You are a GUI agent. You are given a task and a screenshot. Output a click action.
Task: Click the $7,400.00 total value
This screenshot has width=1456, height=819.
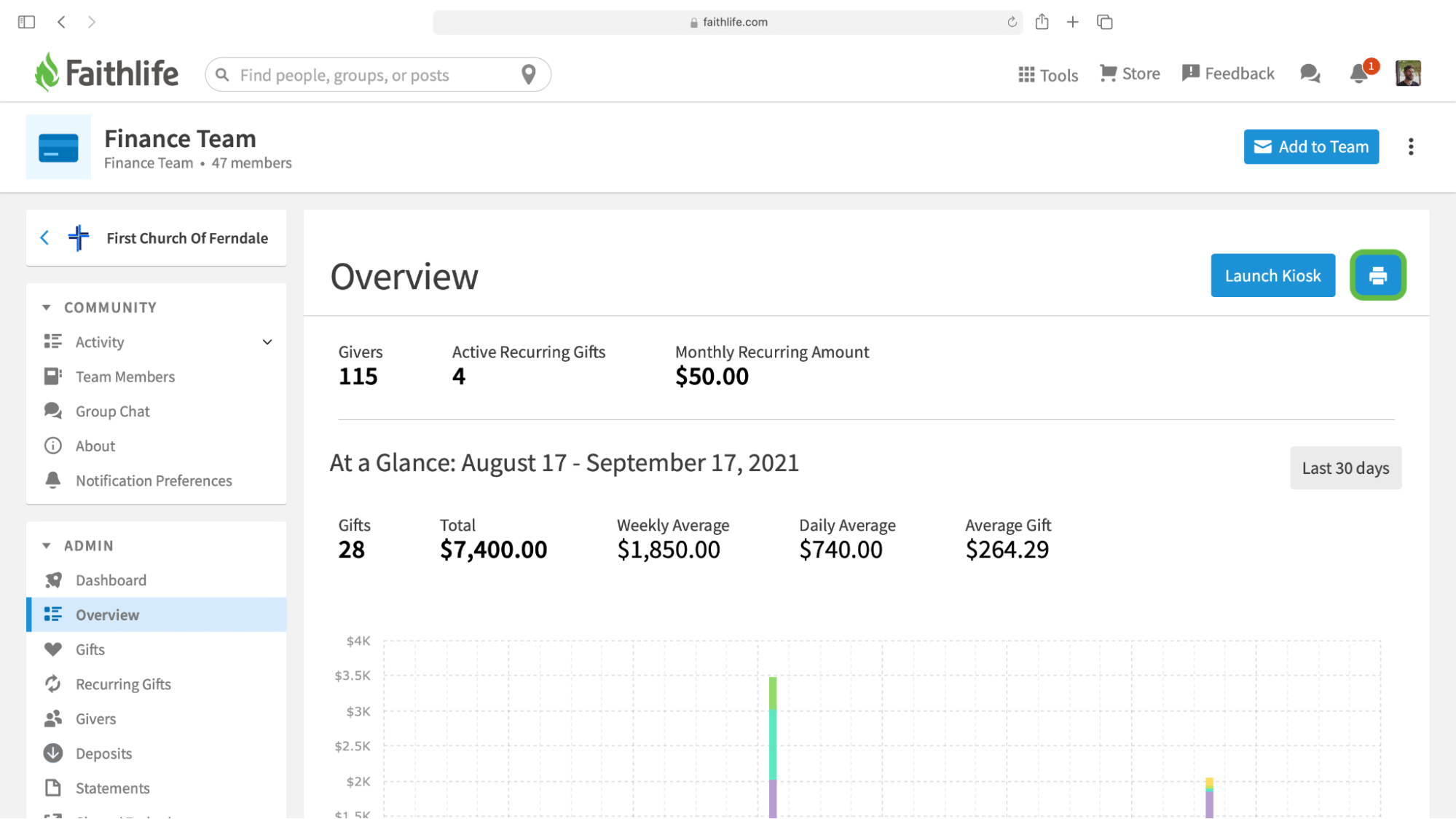493,550
